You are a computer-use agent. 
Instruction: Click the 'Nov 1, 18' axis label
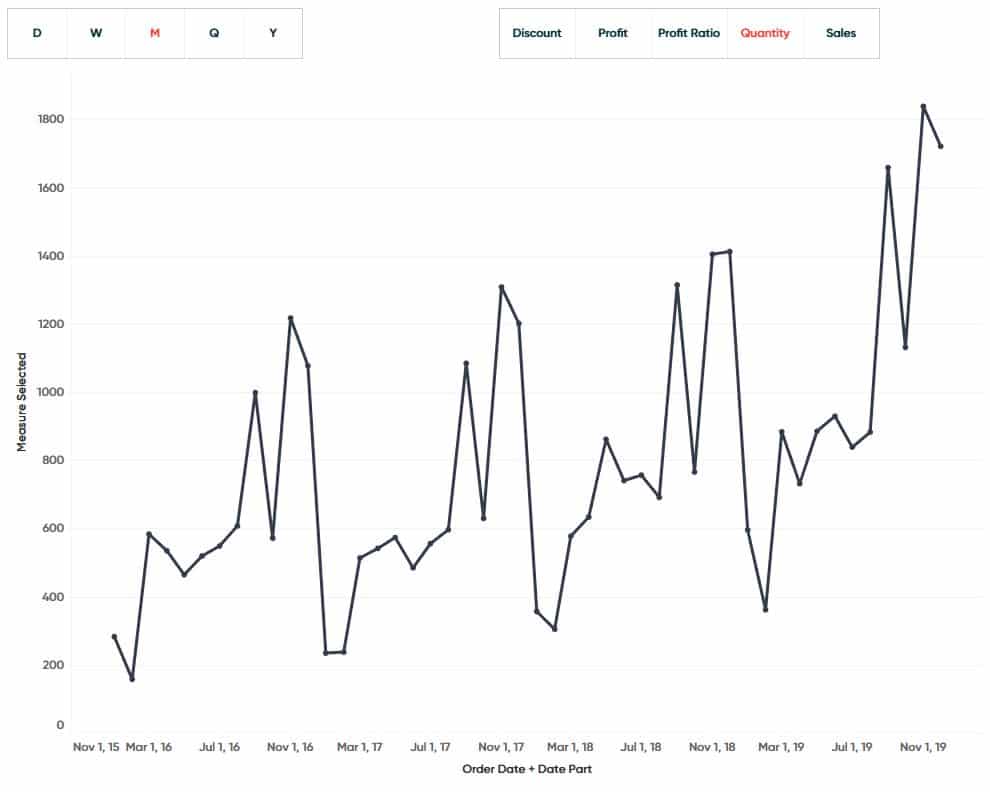click(712, 747)
